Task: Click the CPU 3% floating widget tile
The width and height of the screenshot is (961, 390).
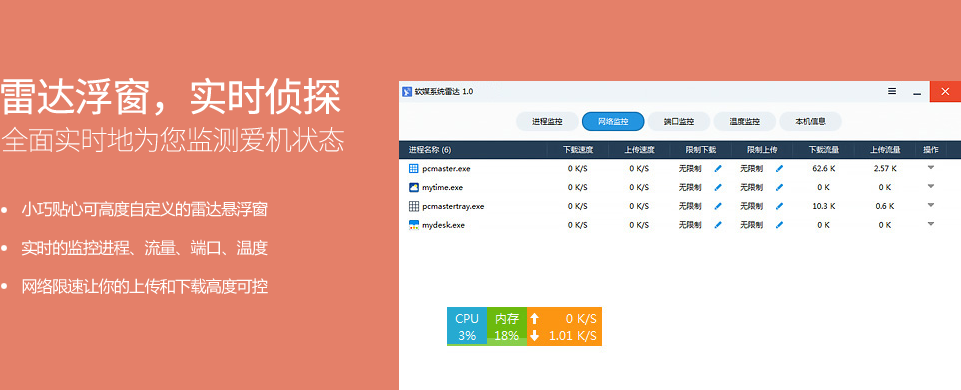Action: tap(467, 326)
